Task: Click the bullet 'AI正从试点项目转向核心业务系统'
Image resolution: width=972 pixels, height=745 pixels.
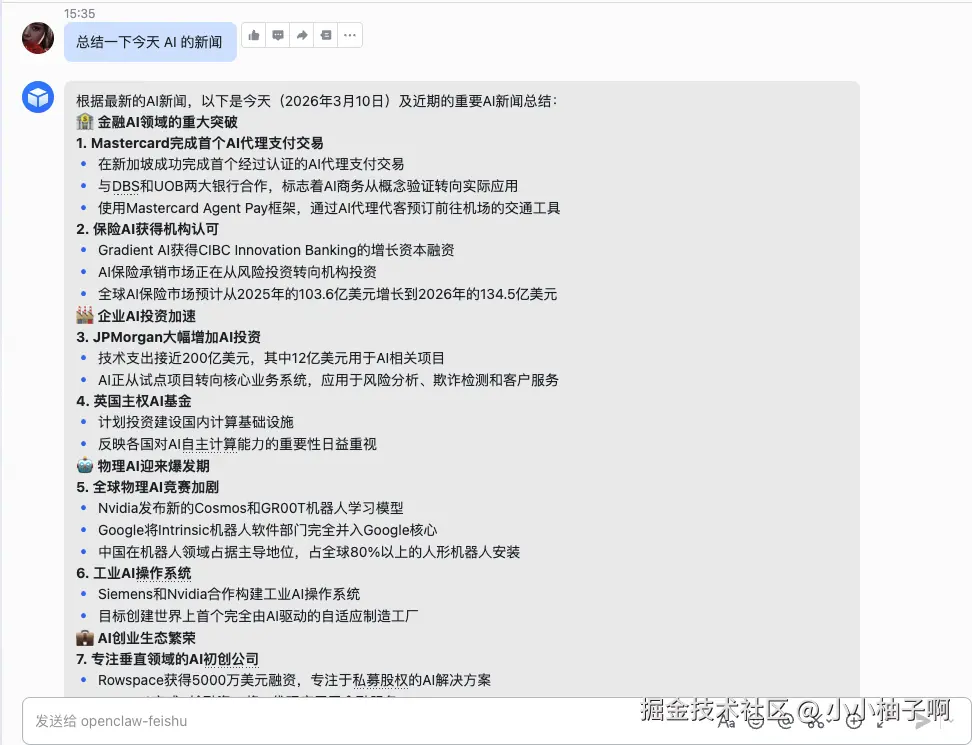Action: point(328,380)
